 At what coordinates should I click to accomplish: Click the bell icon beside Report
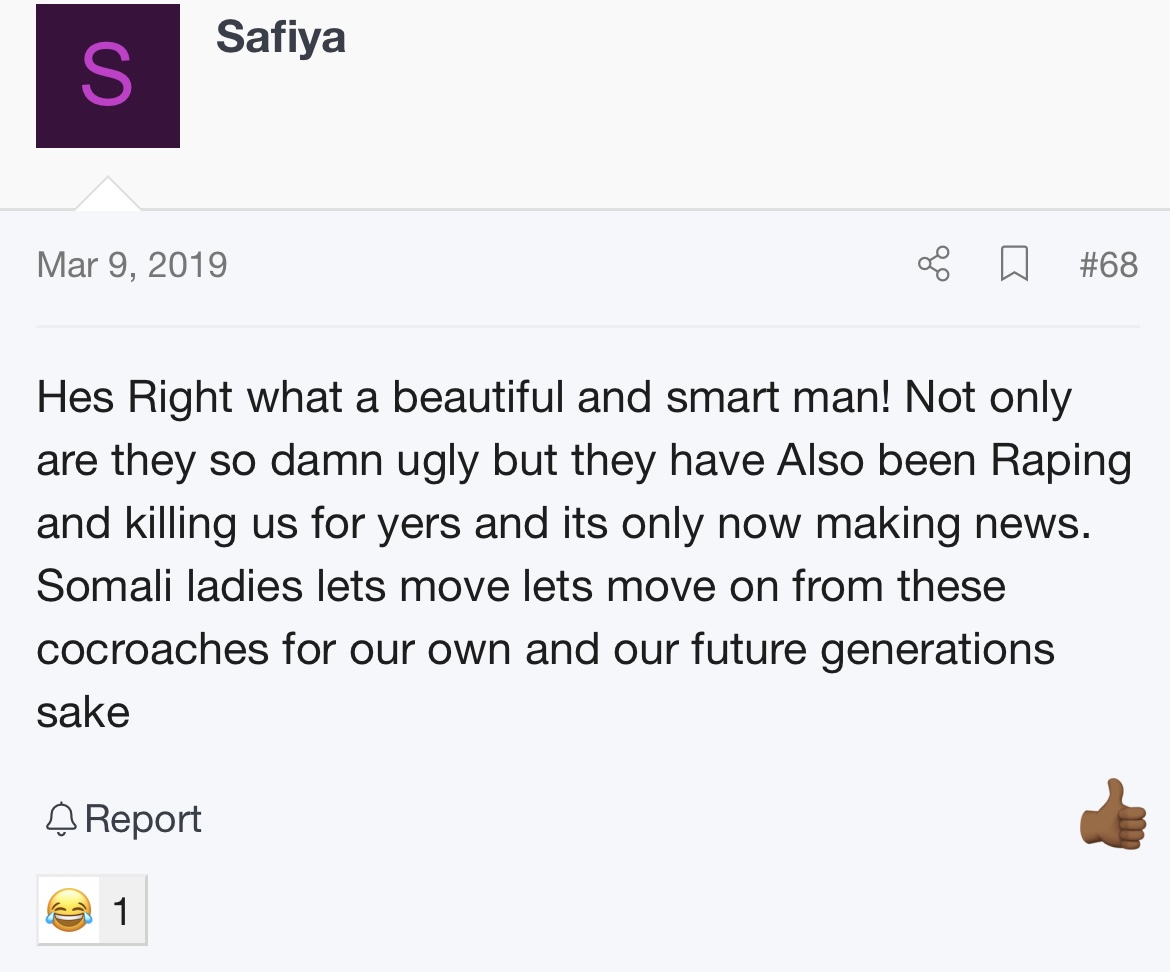pyautogui.click(x=61, y=820)
